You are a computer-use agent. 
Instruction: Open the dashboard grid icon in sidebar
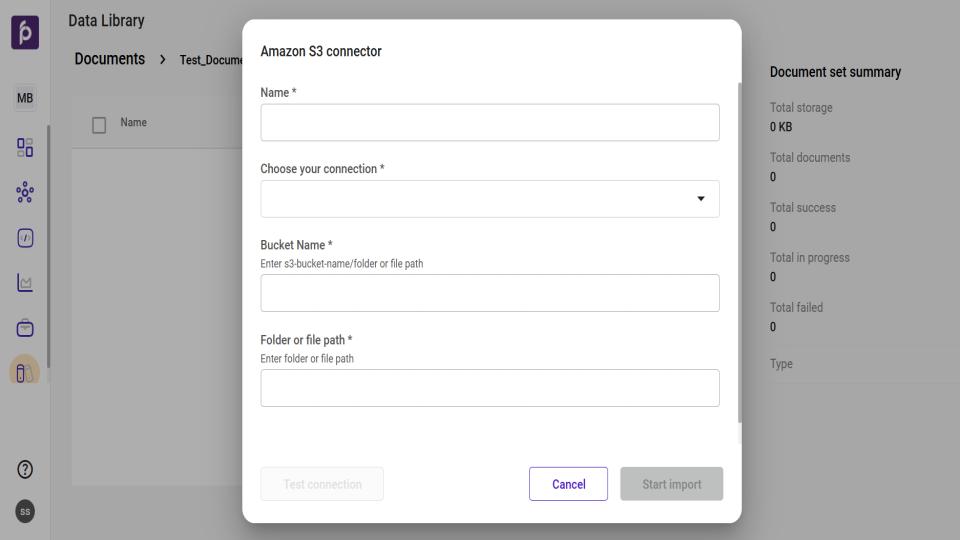point(25,147)
